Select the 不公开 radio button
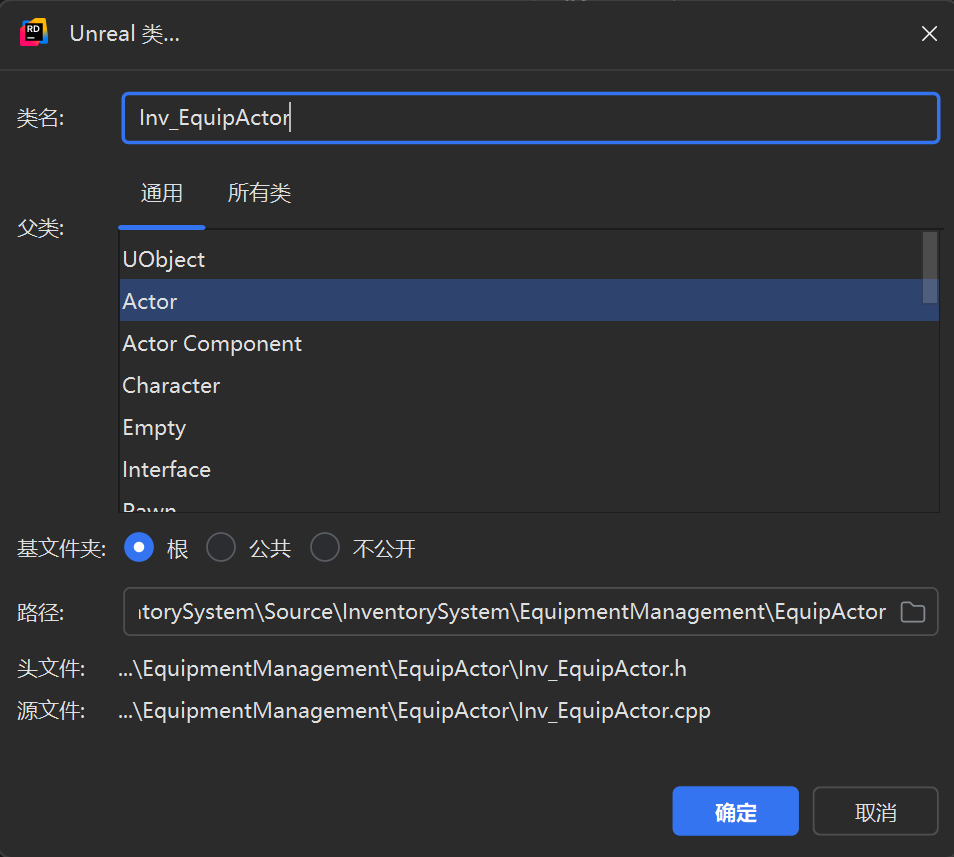This screenshot has width=954, height=857. [x=325, y=548]
